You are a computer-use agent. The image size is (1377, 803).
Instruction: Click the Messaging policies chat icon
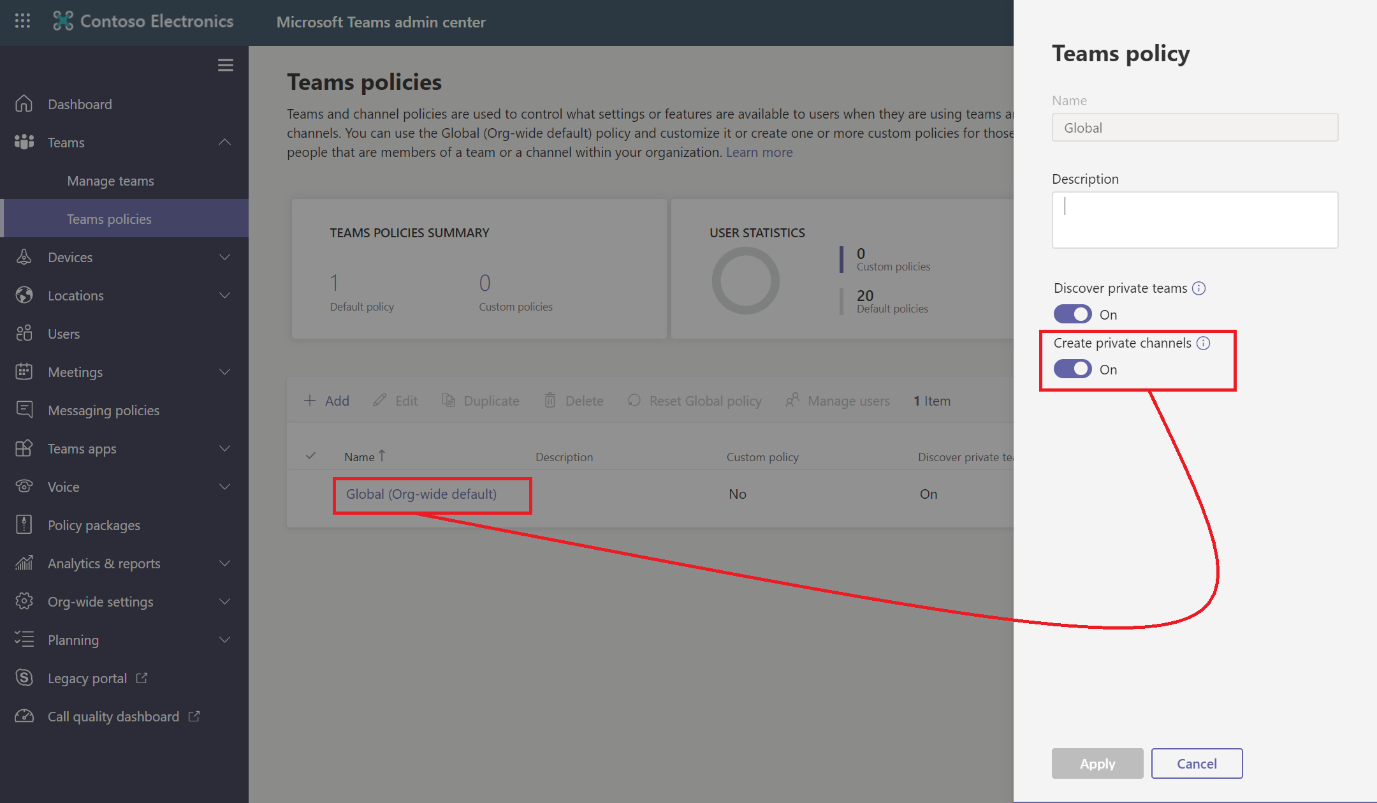(x=24, y=410)
